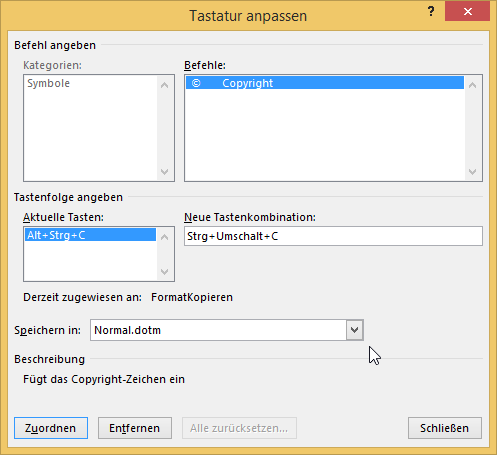Image resolution: width=497 pixels, height=455 pixels.
Task: Click the Aktuelle Tasten scroll up arrow
Action: point(164,237)
